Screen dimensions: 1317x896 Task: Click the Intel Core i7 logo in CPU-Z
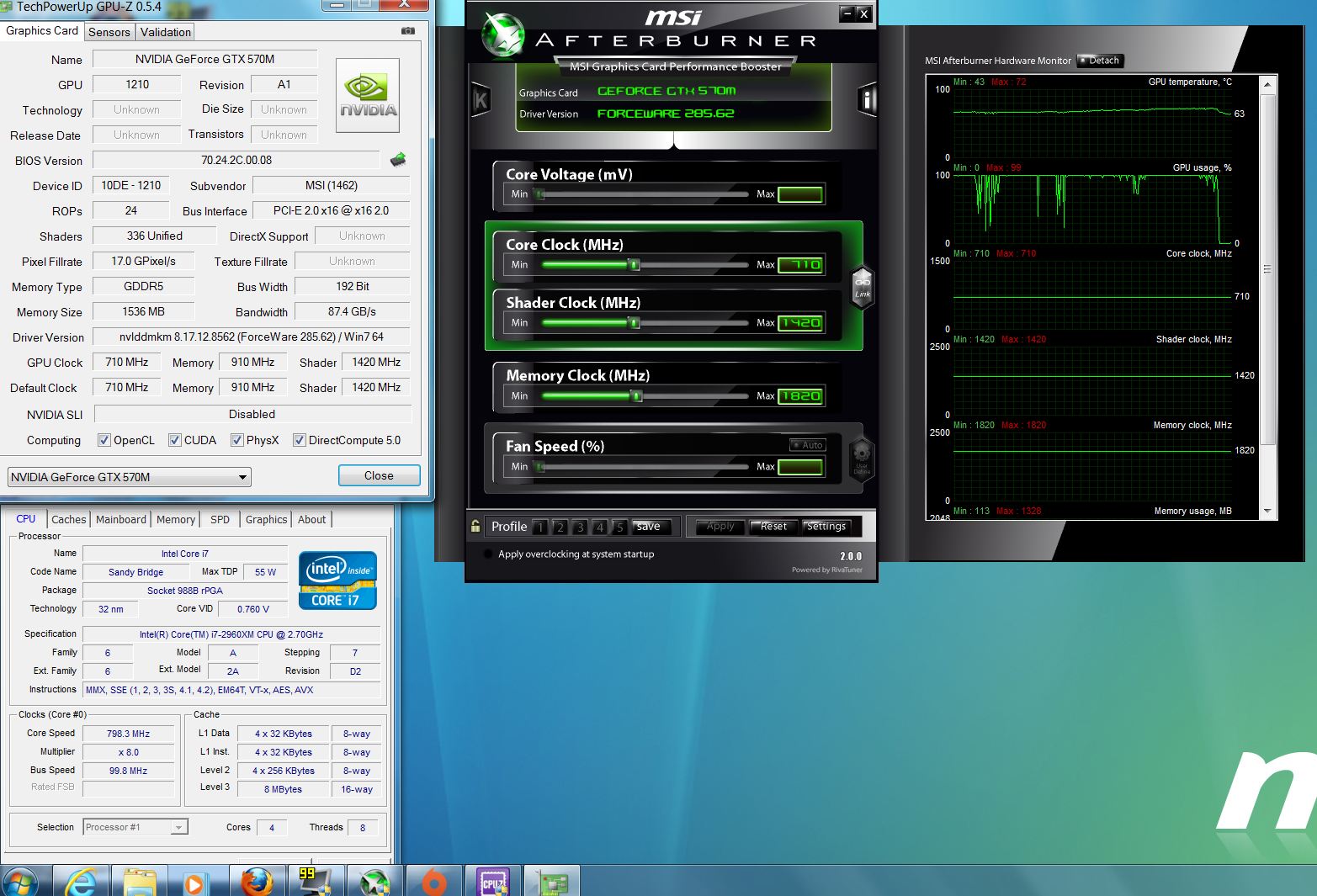click(x=337, y=581)
